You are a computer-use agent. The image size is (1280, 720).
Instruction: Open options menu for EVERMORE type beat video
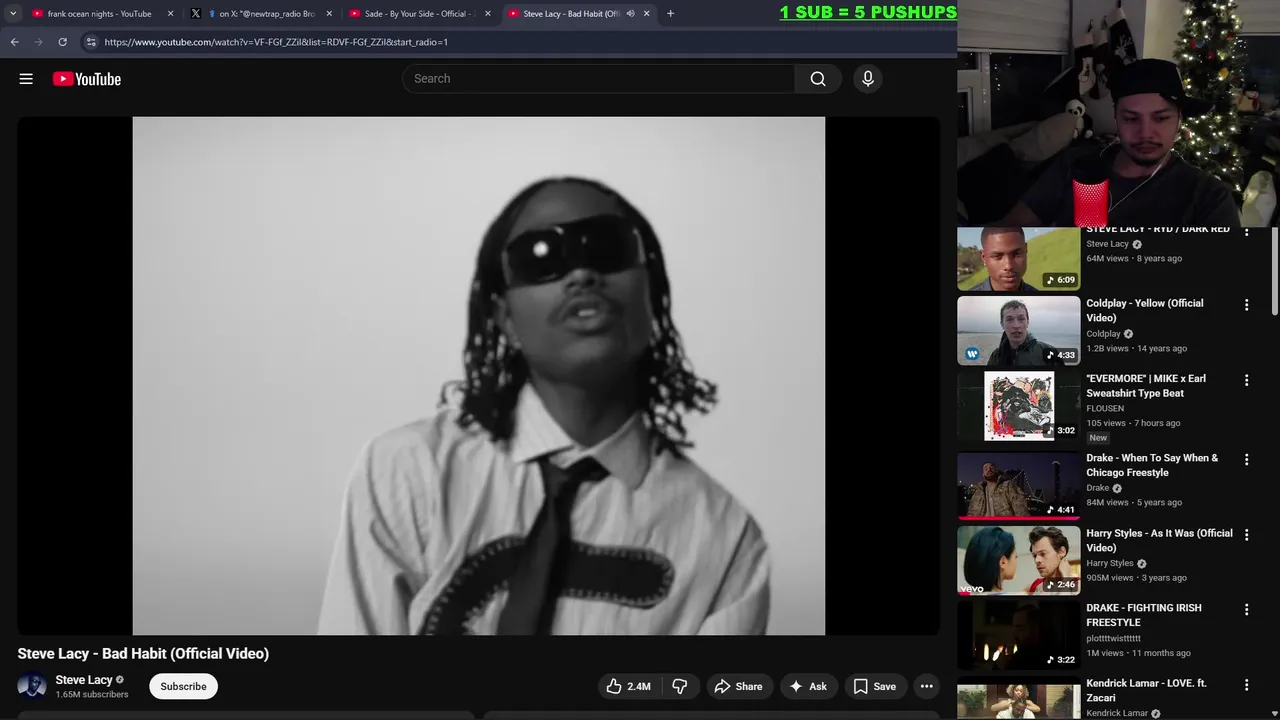tap(1246, 380)
